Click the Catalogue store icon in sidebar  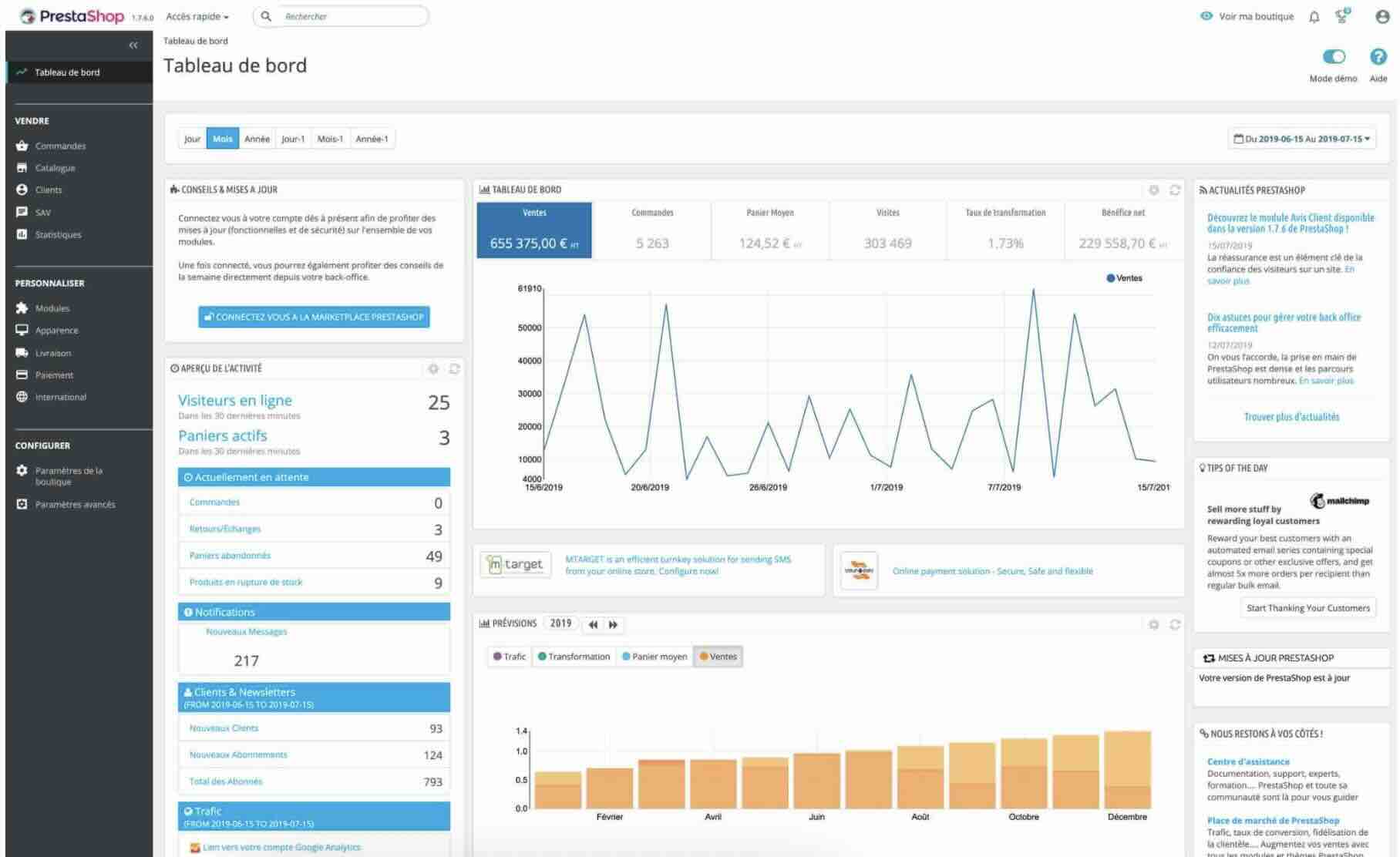coord(22,167)
